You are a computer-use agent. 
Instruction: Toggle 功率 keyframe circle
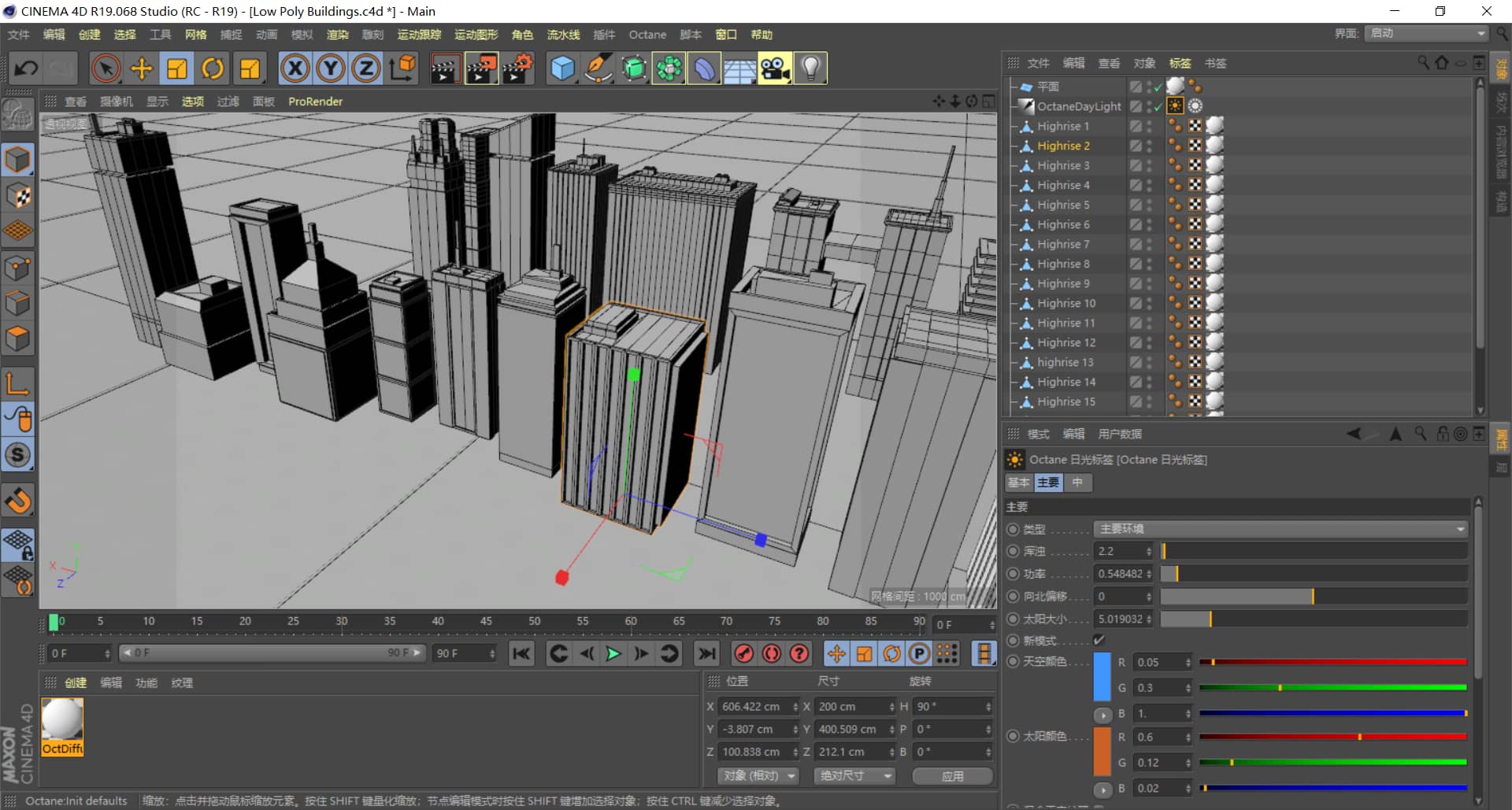point(1014,574)
